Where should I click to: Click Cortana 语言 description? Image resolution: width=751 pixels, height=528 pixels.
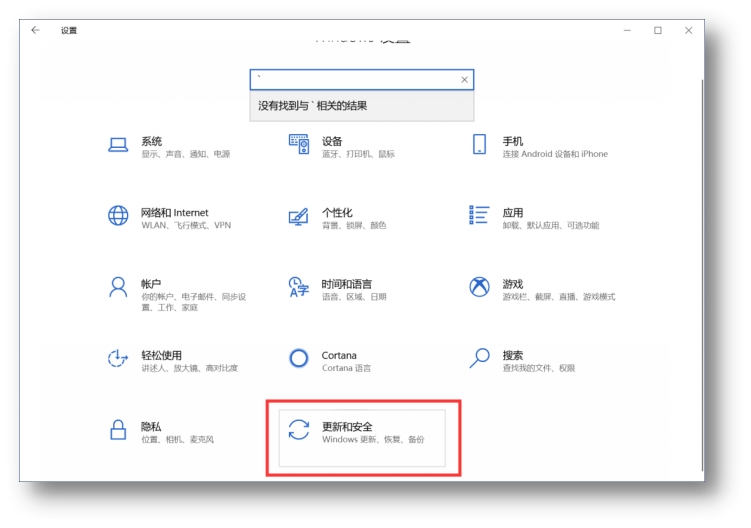click(x=346, y=368)
